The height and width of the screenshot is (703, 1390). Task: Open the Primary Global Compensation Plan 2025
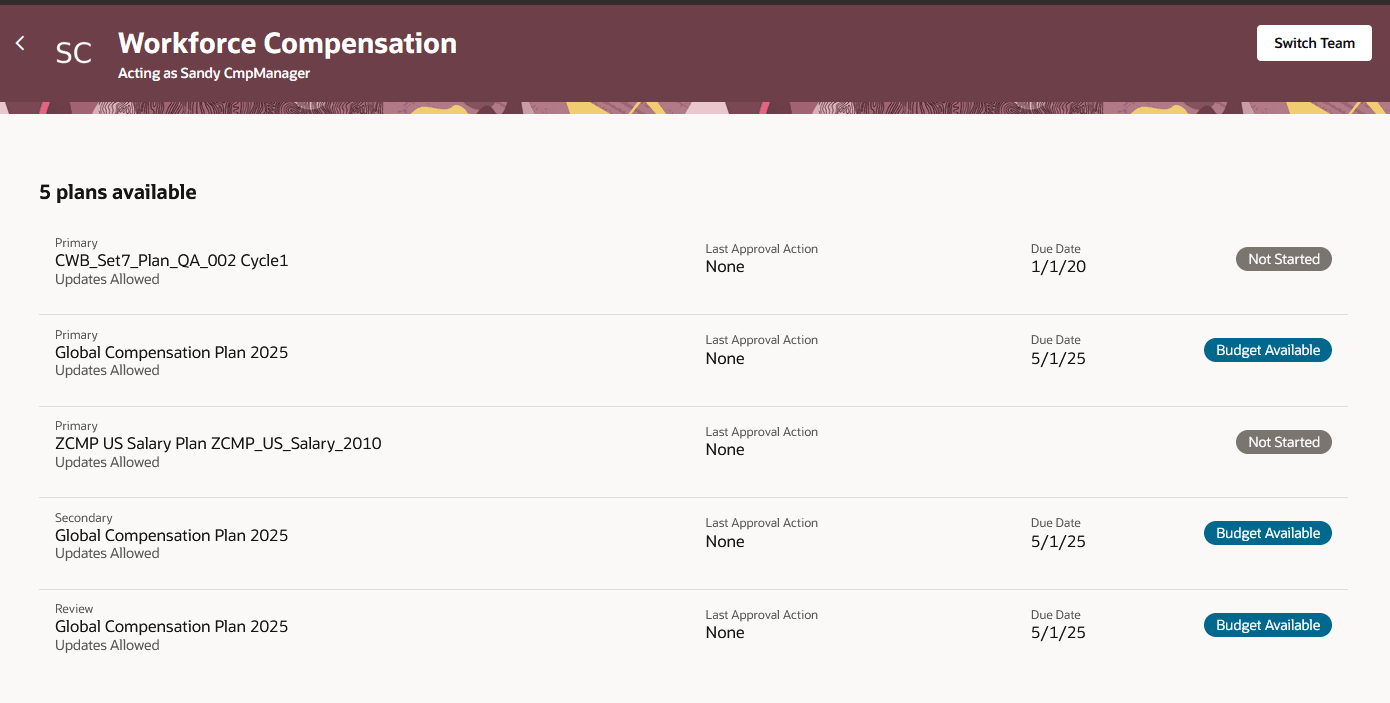[x=171, y=352]
